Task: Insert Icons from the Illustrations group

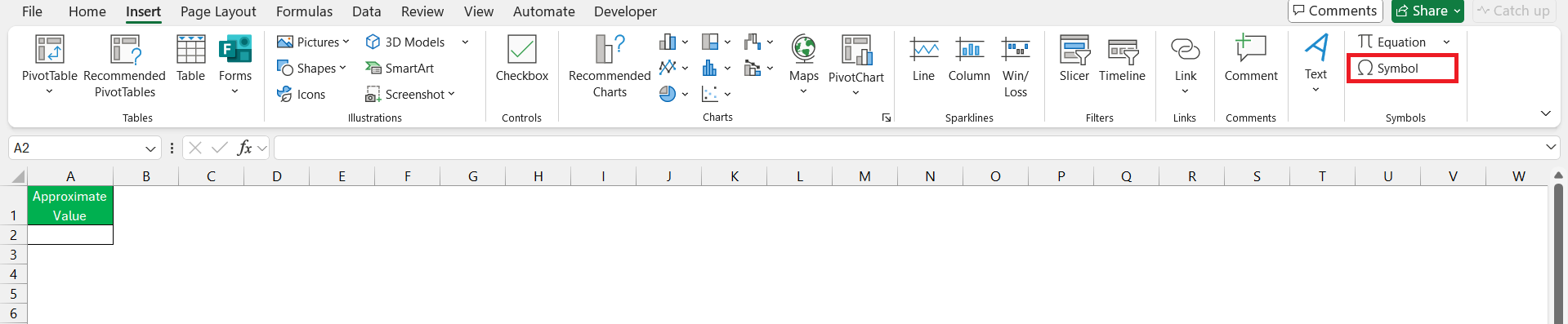Action: 301,94
